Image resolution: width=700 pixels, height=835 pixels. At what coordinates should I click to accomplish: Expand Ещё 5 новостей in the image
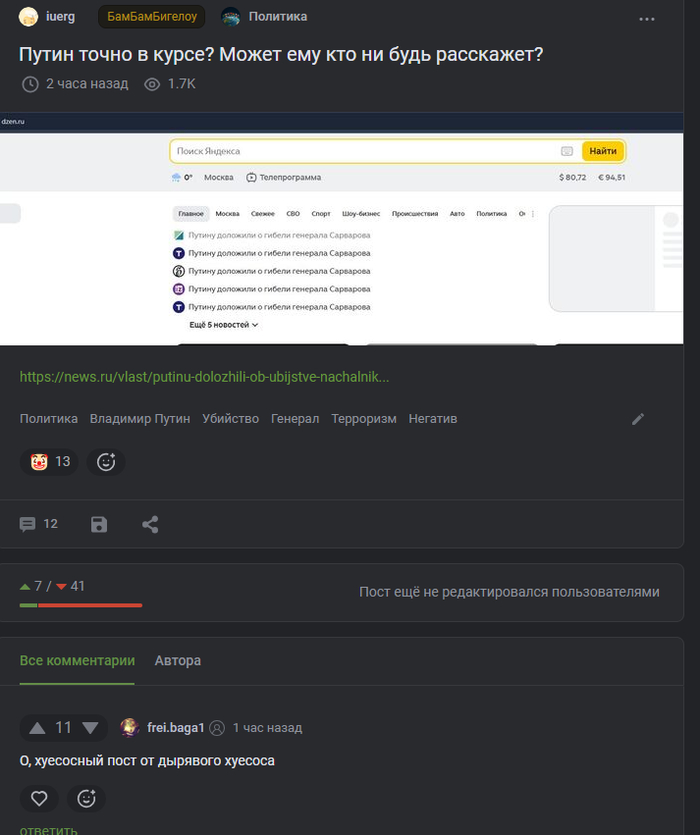point(224,325)
